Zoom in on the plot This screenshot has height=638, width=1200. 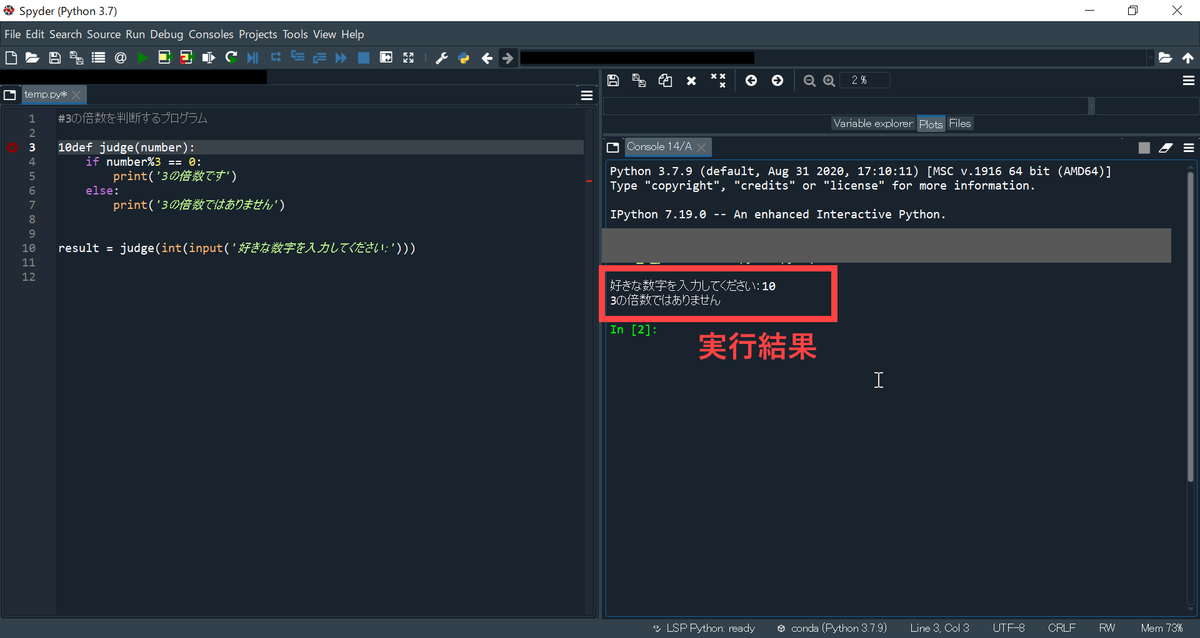coord(829,81)
